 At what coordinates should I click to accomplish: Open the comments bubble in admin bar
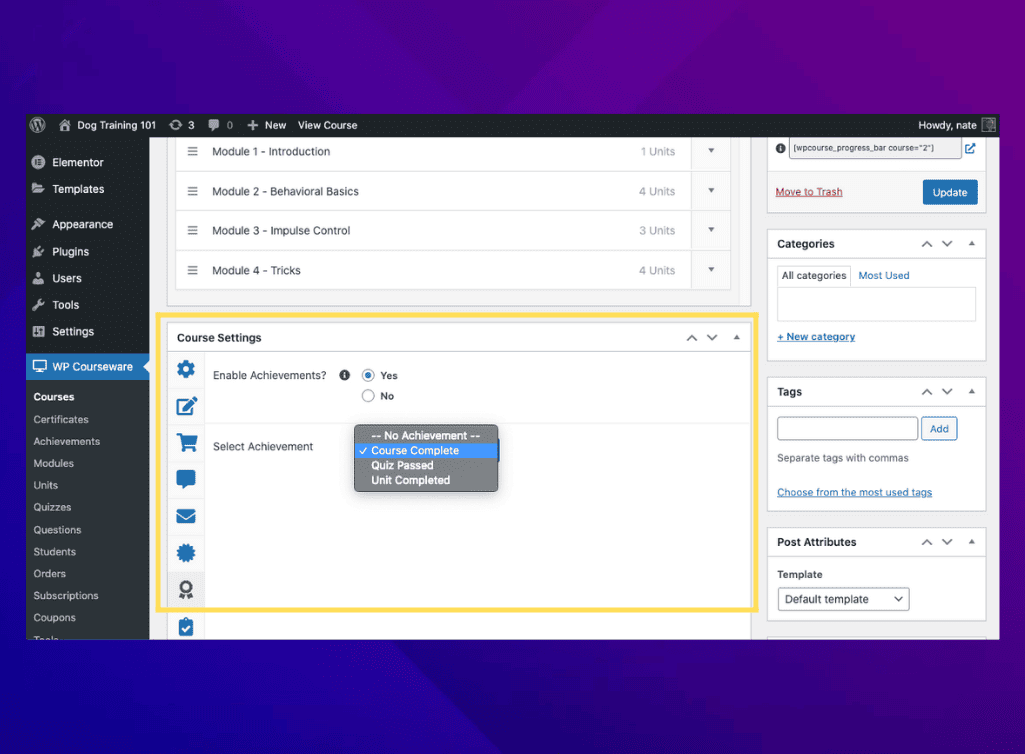click(x=214, y=125)
